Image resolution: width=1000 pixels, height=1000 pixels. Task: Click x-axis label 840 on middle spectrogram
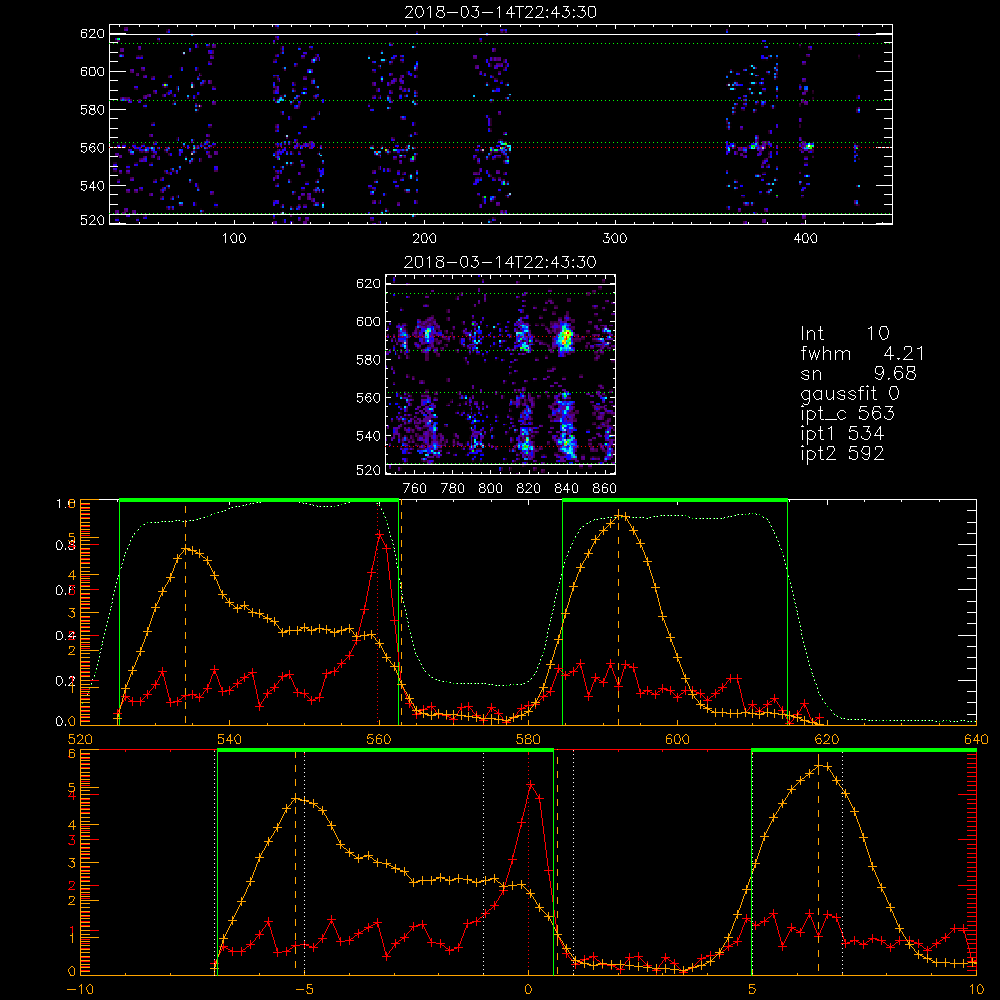coord(566,489)
